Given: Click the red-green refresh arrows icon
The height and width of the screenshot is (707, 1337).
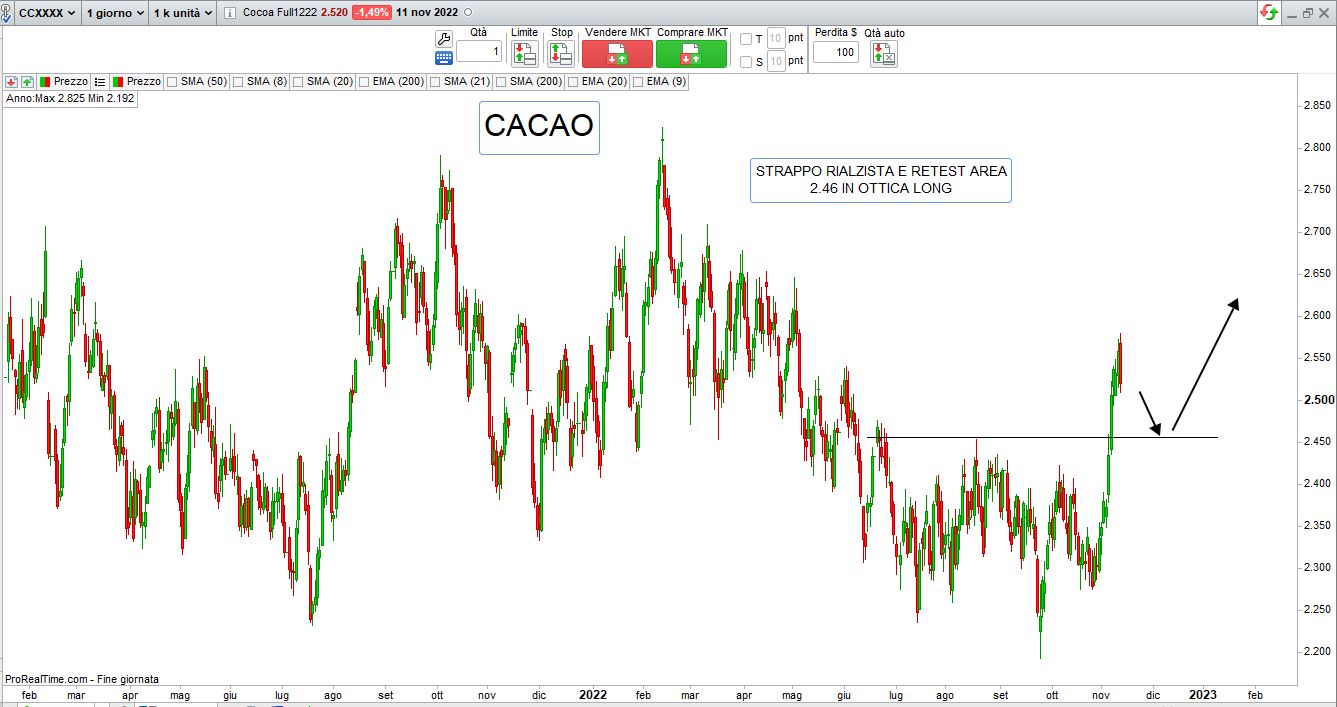Looking at the screenshot, I should (x=1269, y=13).
